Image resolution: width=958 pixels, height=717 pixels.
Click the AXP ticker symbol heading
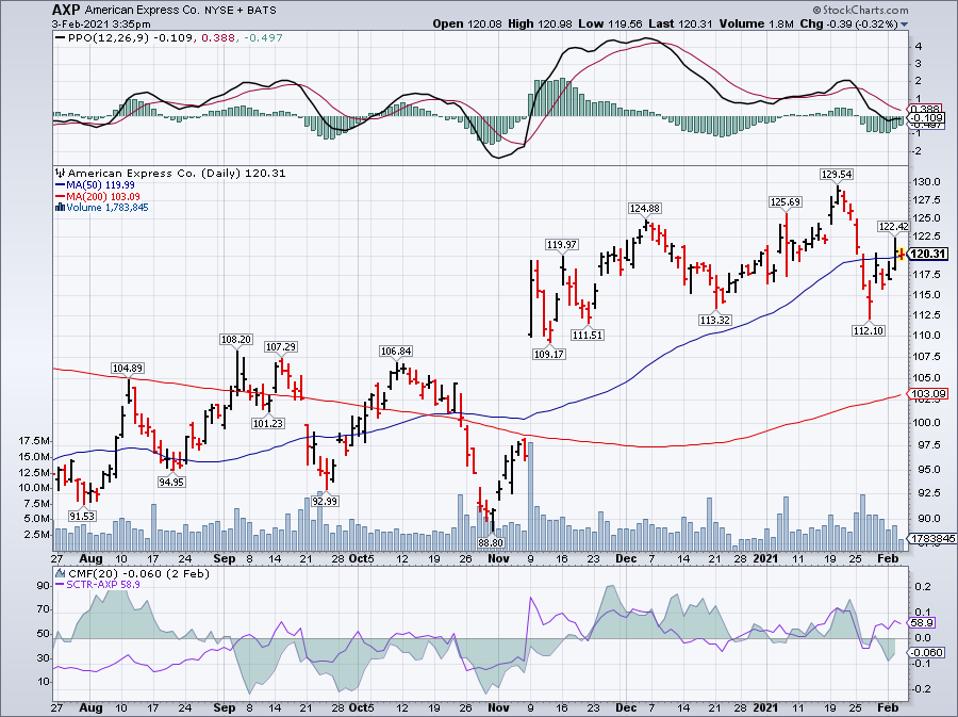(66, 10)
